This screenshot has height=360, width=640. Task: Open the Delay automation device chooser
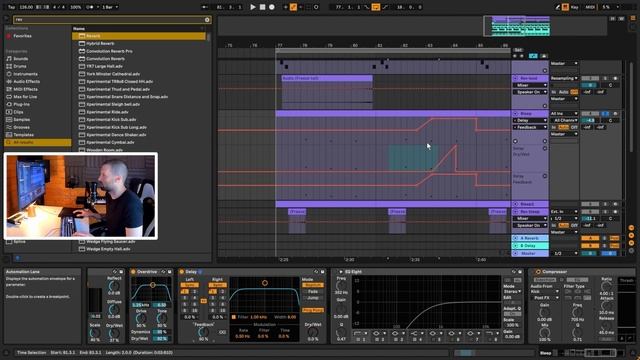[530, 120]
